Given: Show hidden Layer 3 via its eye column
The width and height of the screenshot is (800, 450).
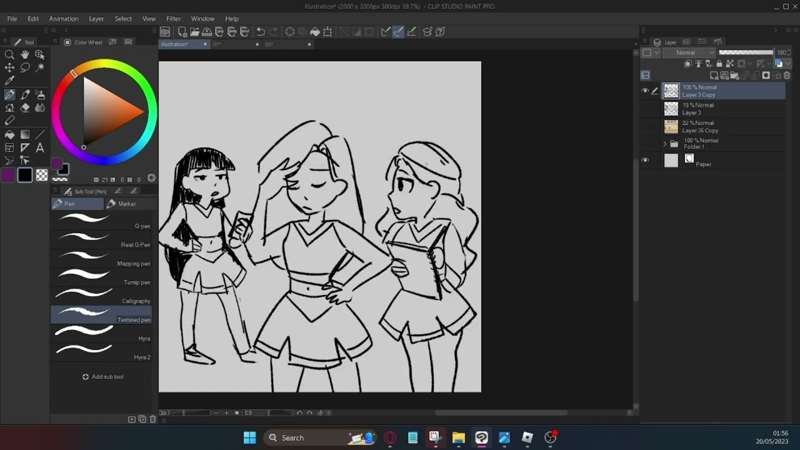Looking at the screenshot, I should 645,109.
